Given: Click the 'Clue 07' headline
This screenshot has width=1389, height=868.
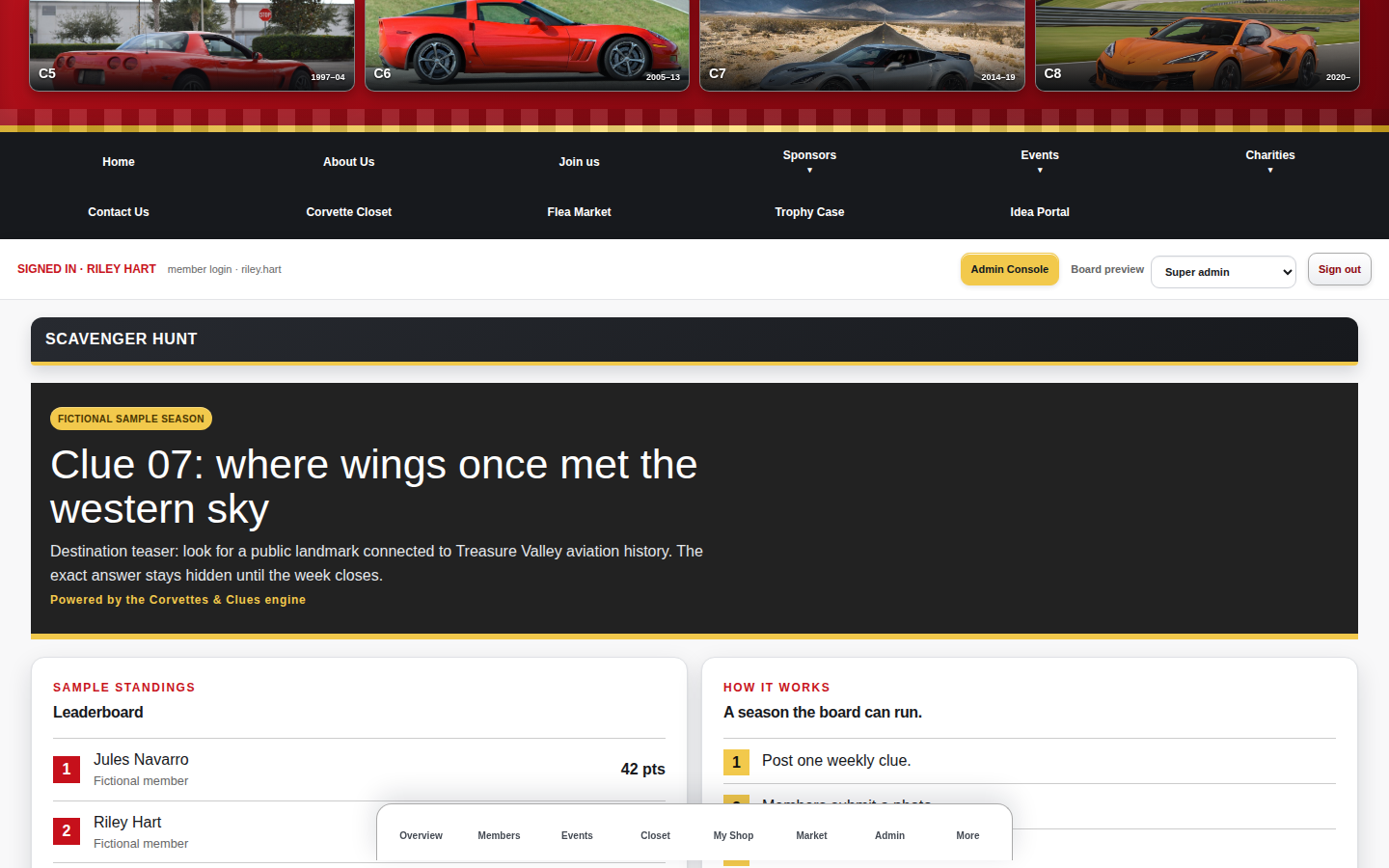Looking at the screenshot, I should coord(374,486).
